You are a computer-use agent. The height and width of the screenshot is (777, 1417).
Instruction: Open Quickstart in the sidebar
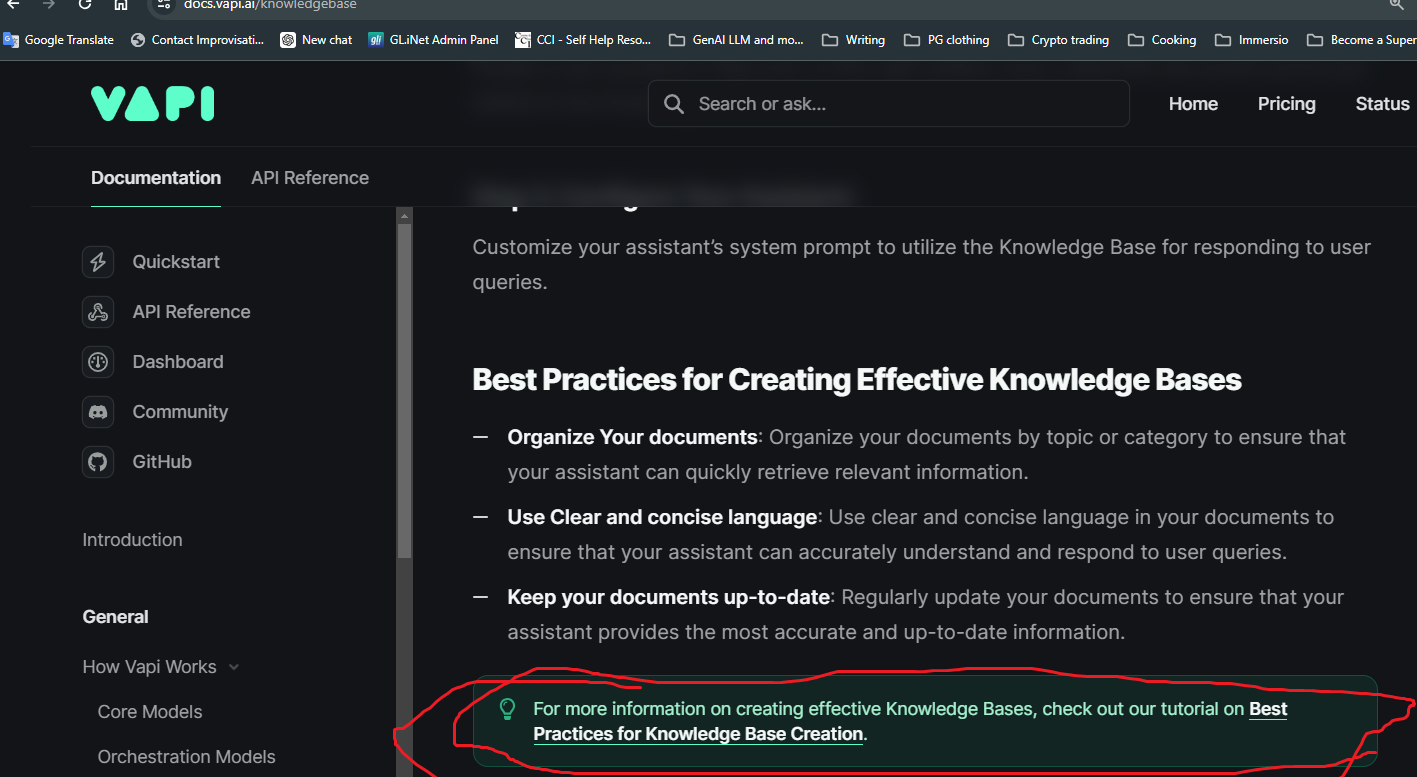pos(176,262)
